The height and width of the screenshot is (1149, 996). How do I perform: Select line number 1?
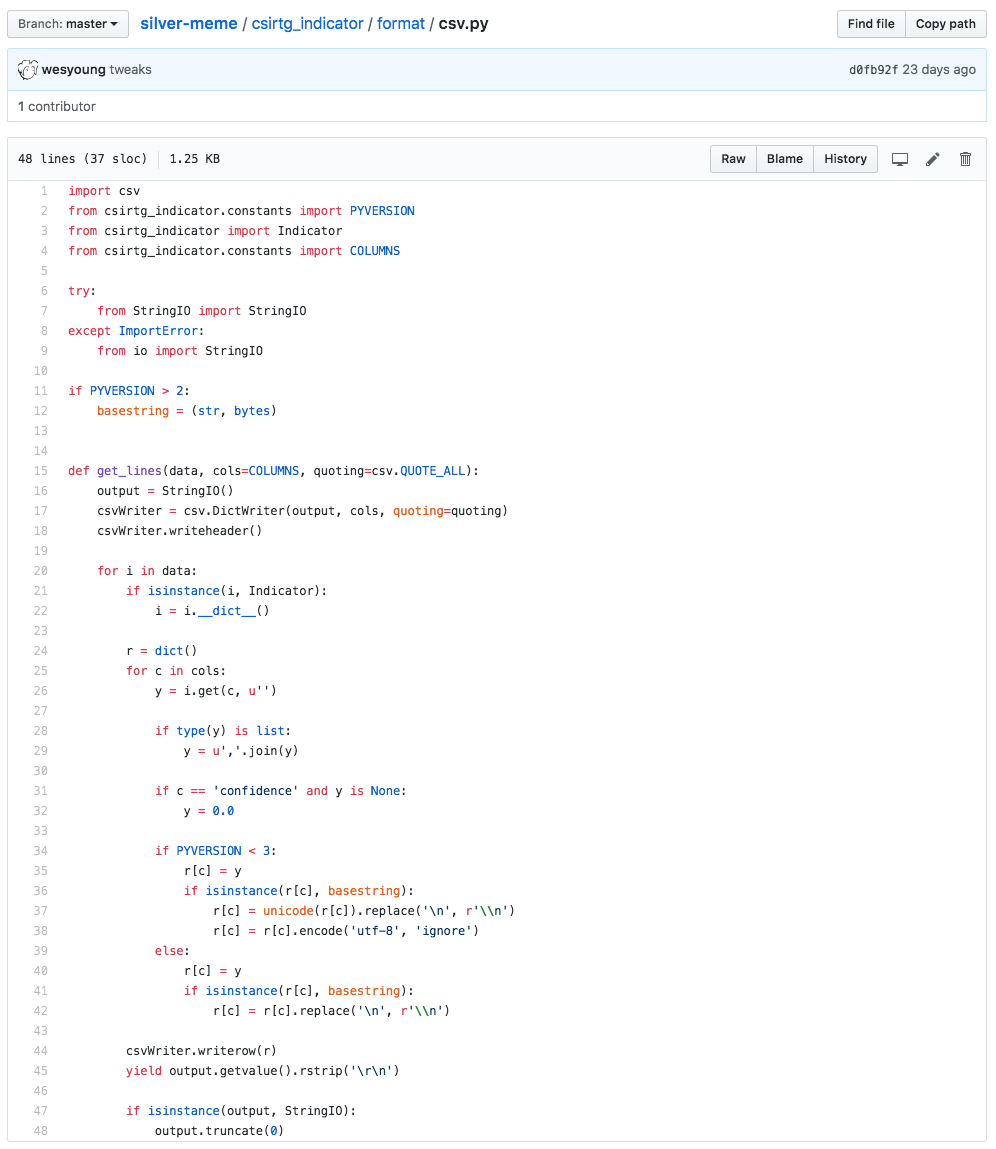pos(44,191)
